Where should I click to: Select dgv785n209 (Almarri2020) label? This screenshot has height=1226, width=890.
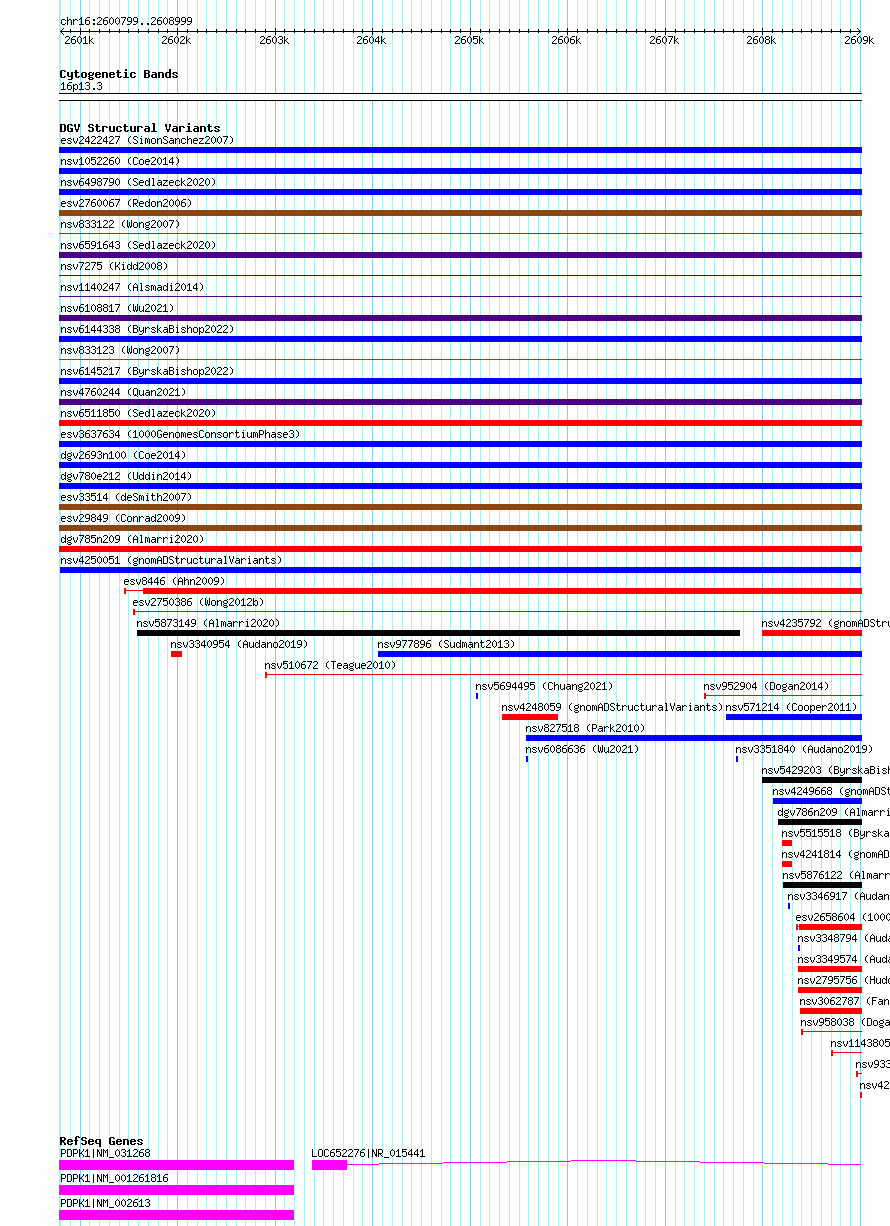point(132,539)
